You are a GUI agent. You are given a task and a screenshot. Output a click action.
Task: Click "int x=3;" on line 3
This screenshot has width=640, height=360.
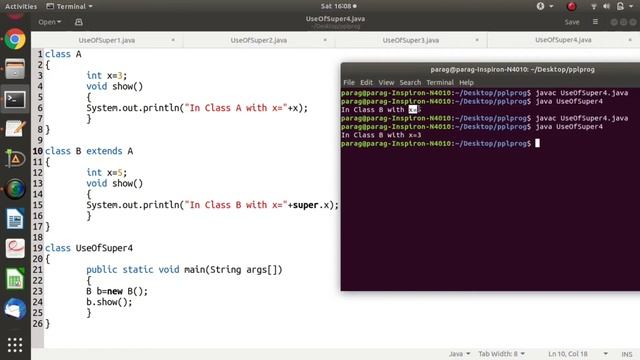coord(107,76)
